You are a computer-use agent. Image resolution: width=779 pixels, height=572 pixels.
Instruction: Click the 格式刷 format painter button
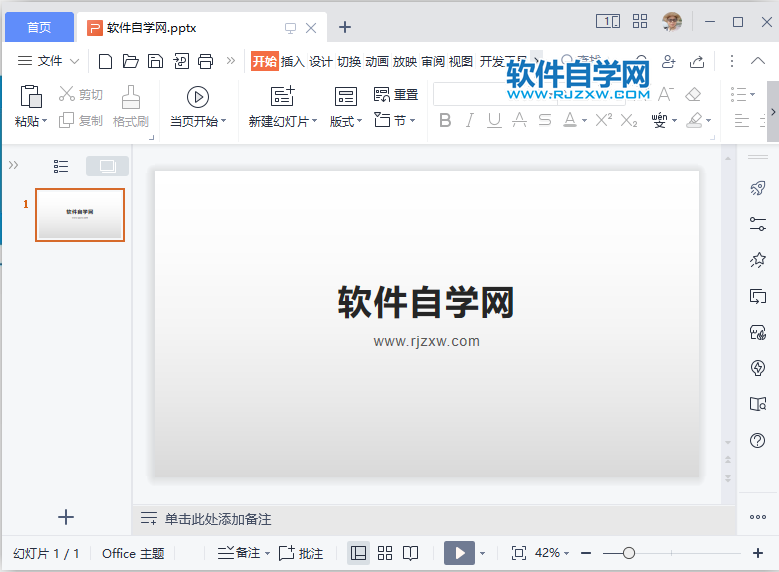coord(131,106)
